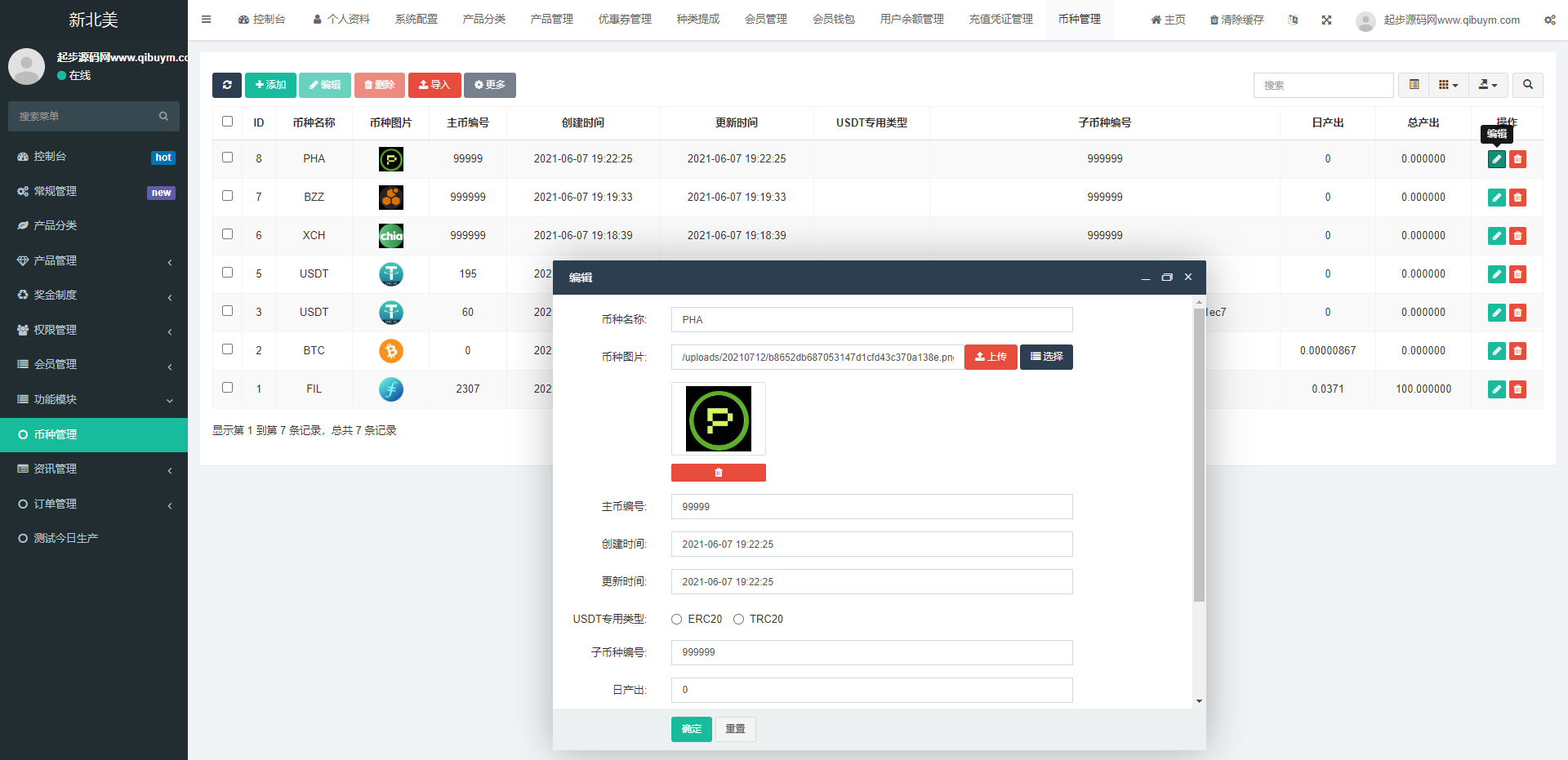The width and height of the screenshot is (1568, 760).
Task: Click the fullscreen icon in top bar
Action: coord(1326,20)
